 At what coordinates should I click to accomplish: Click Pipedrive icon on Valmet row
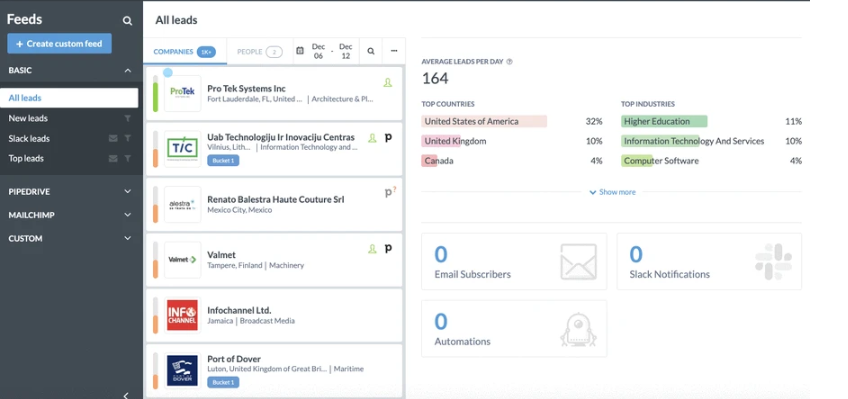coord(388,249)
